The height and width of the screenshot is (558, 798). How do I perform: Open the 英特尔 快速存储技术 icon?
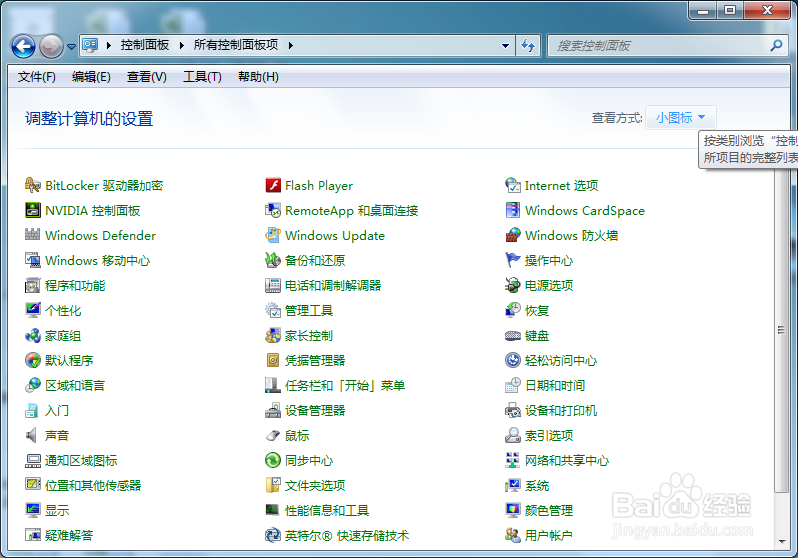point(273,535)
